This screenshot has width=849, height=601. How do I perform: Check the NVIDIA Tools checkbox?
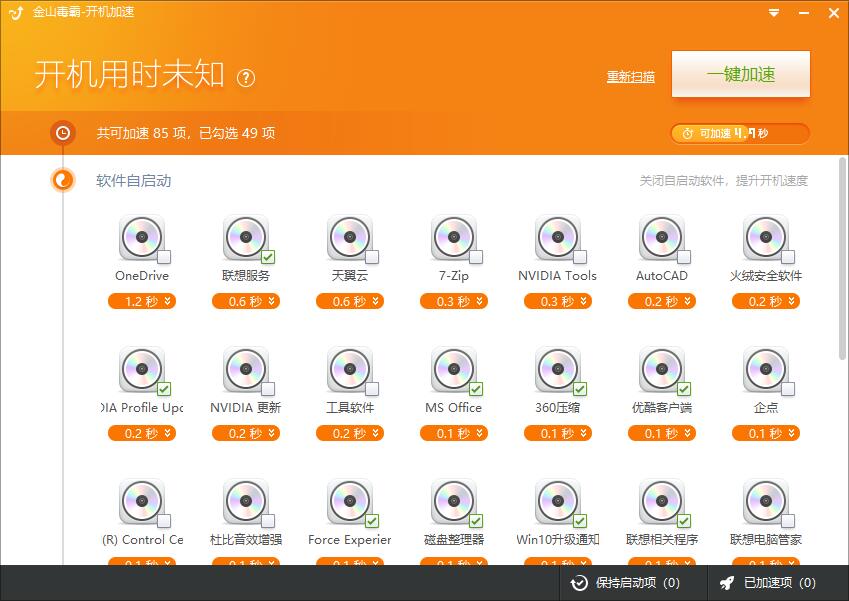580,257
